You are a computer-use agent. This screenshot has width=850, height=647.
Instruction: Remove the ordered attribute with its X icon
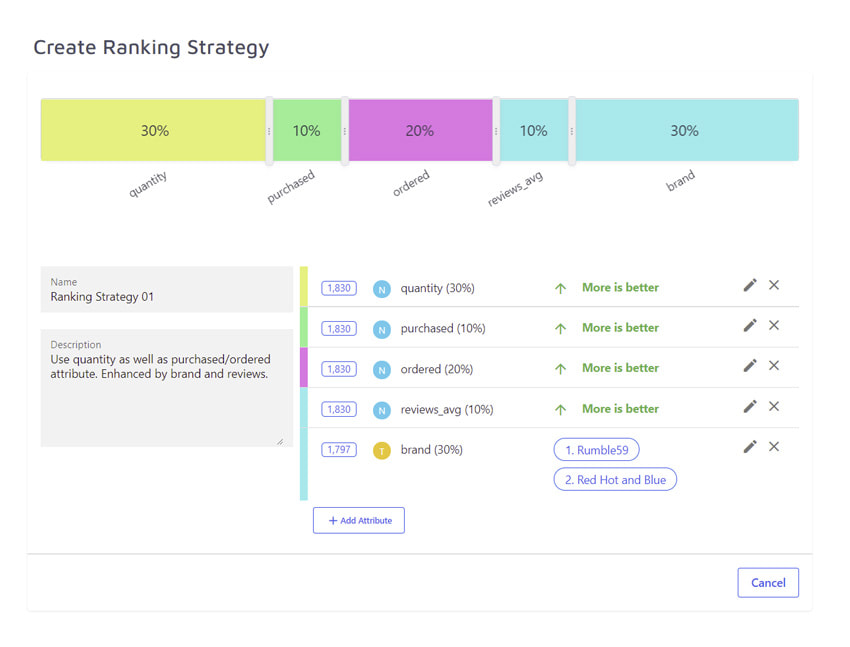coord(774,366)
